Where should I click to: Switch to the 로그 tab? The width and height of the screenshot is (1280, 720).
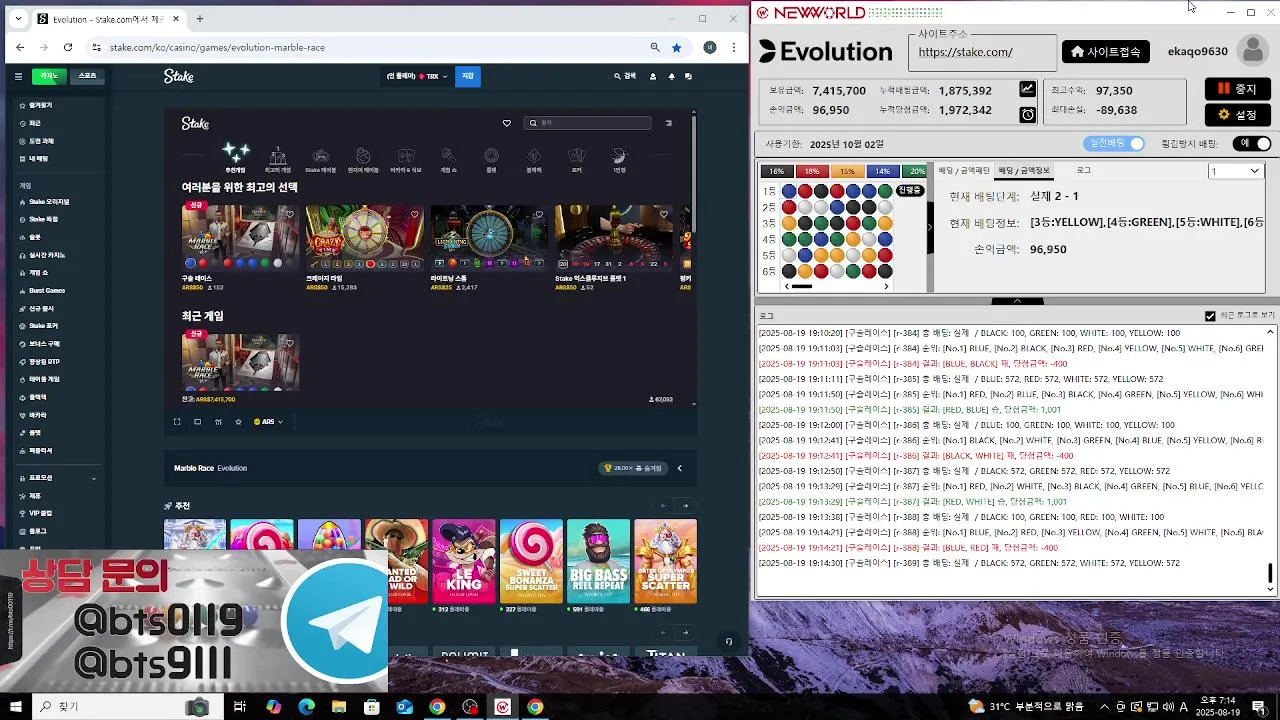coord(1083,171)
